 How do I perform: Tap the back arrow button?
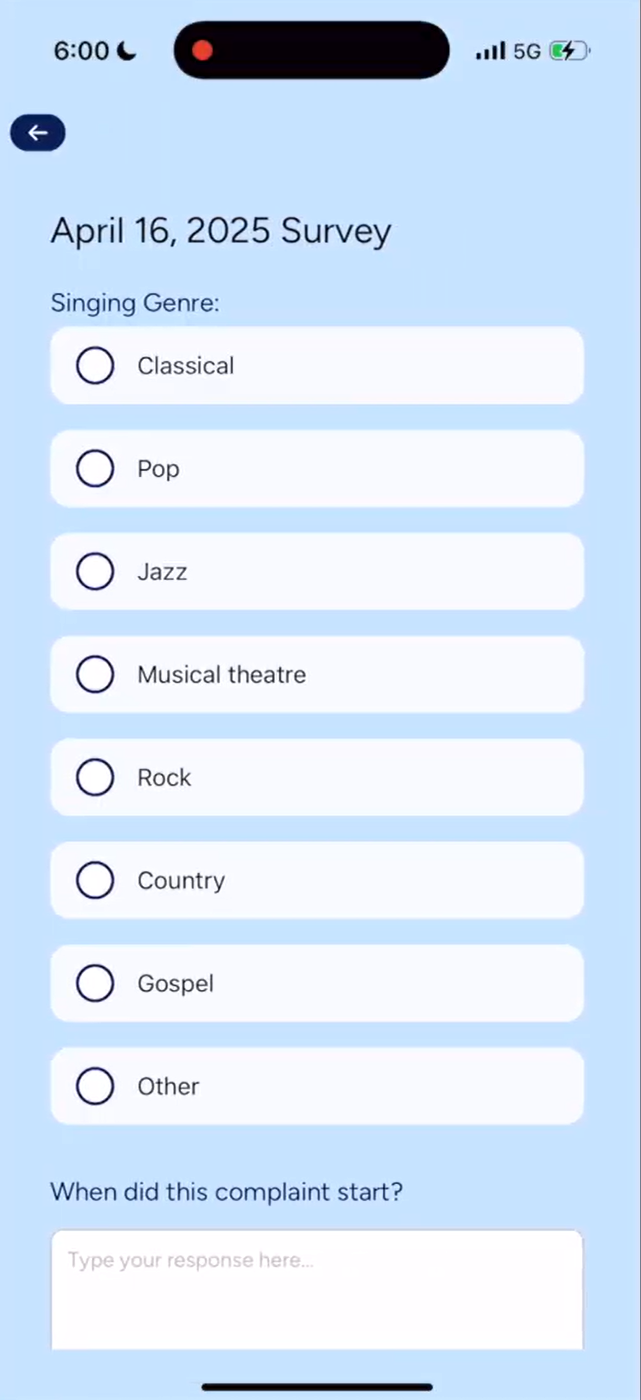38,133
